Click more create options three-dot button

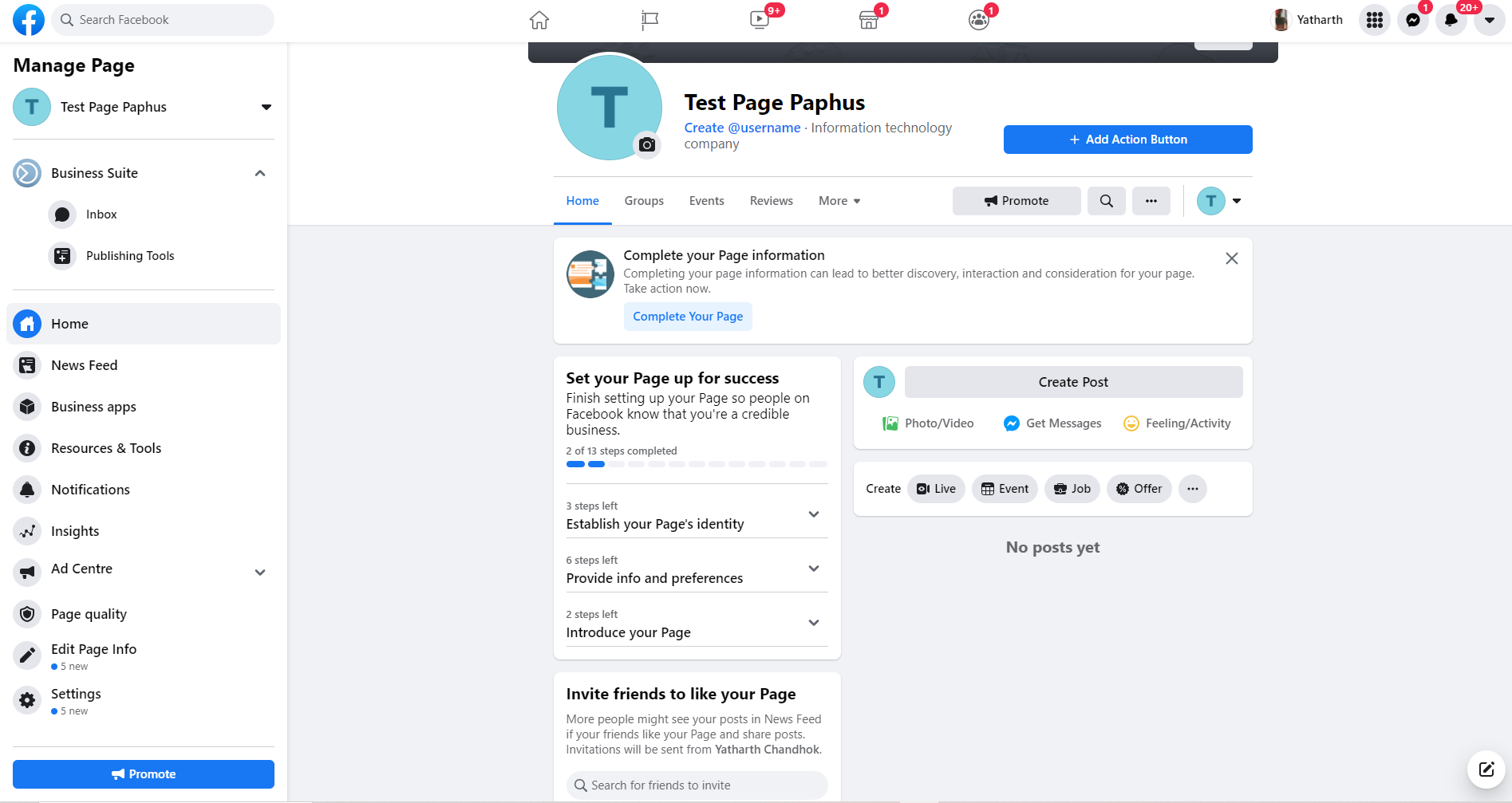click(x=1193, y=489)
